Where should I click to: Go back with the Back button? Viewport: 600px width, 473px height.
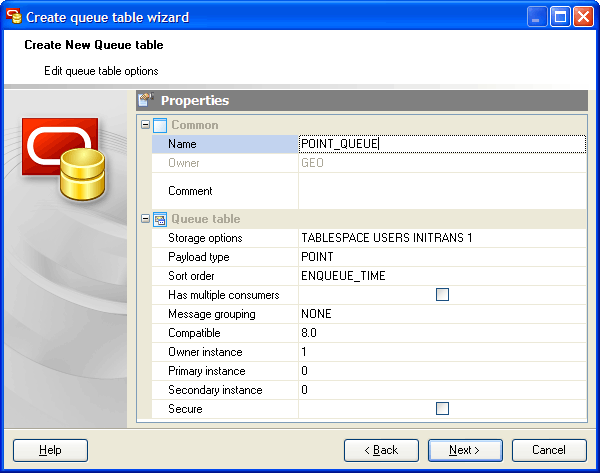pyautogui.click(x=380, y=450)
